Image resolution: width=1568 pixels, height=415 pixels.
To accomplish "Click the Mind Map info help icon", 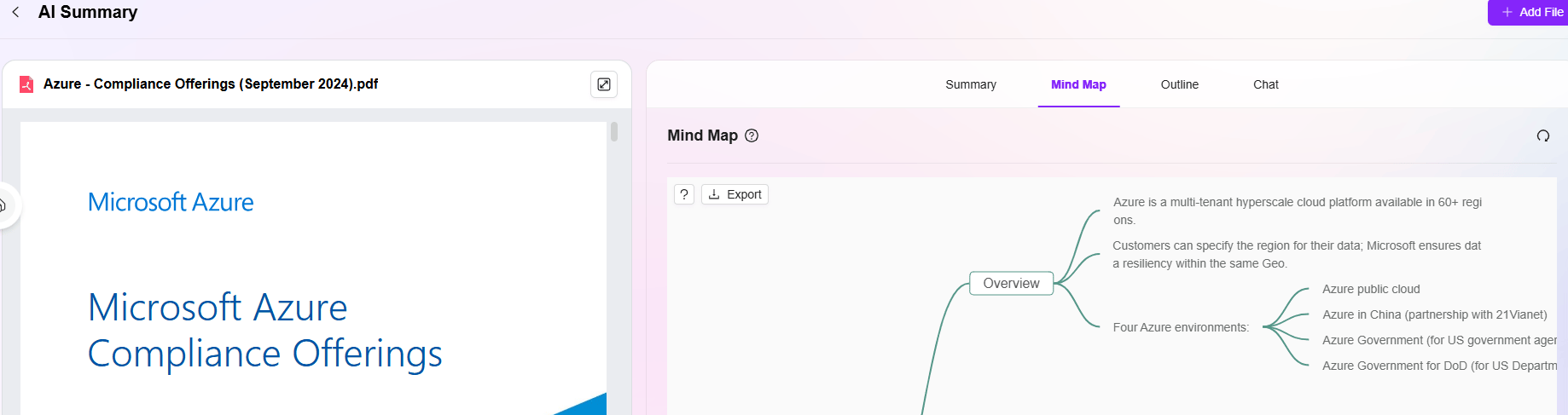I will pyautogui.click(x=752, y=135).
